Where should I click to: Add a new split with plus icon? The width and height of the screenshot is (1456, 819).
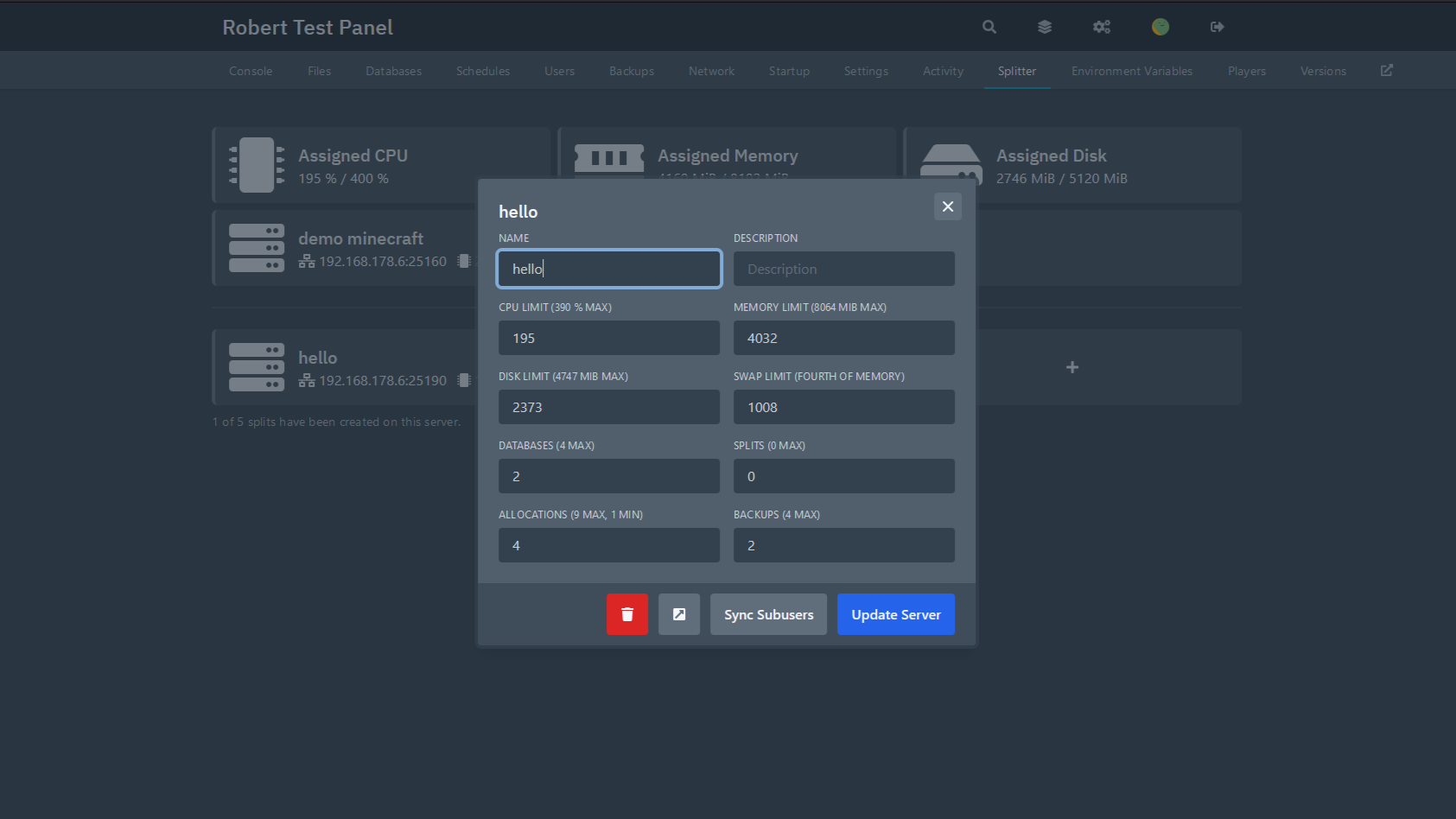(x=1072, y=367)
